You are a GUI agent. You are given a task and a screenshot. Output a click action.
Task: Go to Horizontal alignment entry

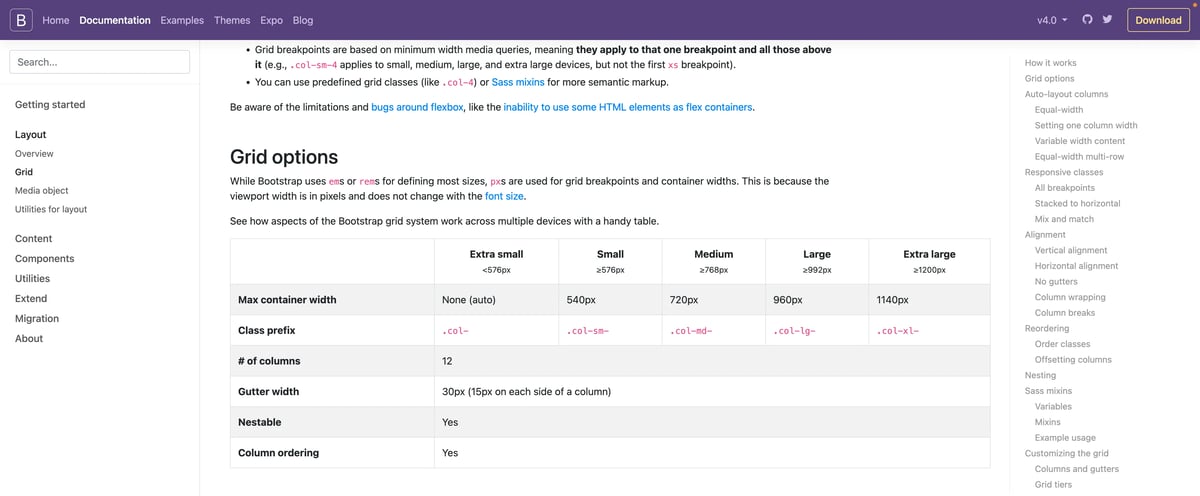click(x=1077, y=266)
